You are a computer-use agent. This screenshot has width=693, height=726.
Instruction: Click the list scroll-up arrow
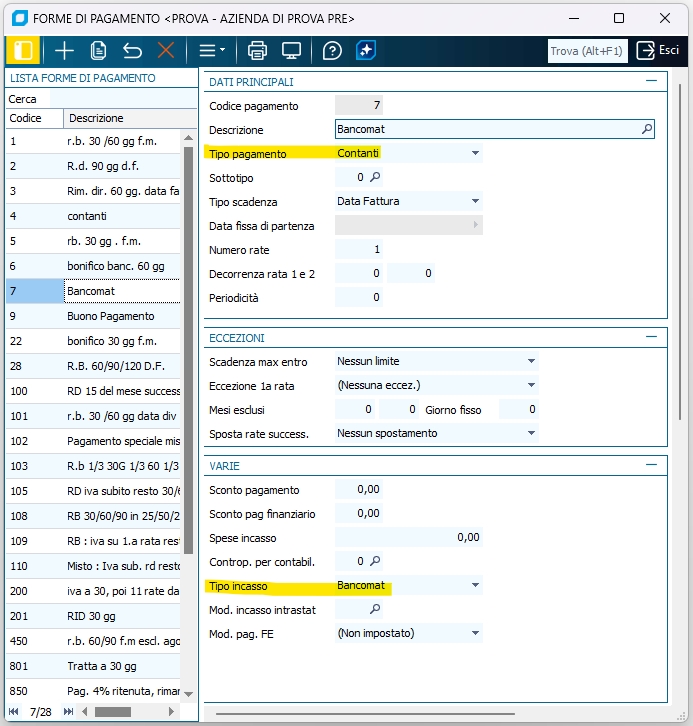coord(188,138)
